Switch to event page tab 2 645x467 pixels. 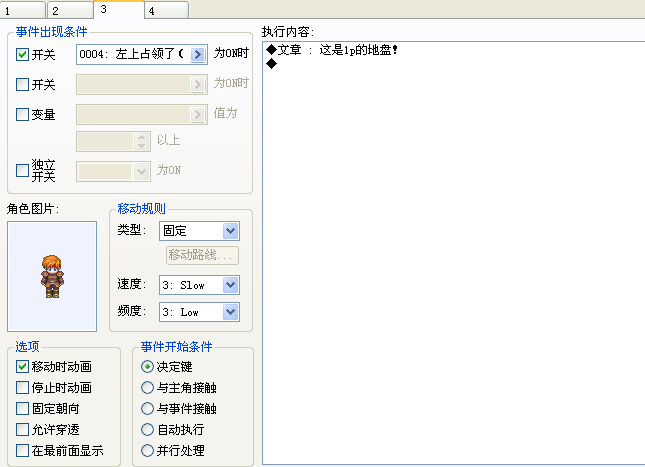pos(70,10)
